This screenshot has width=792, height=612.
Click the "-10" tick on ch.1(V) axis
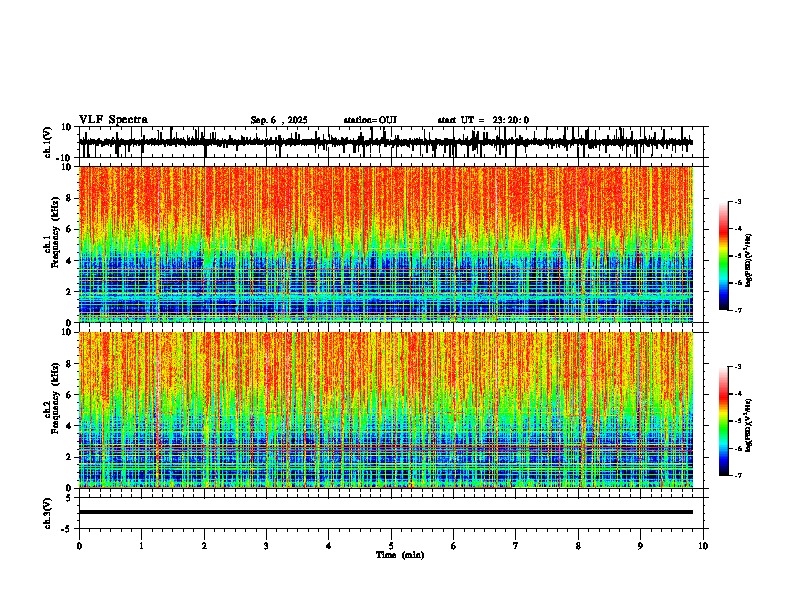click(x=65, y=158)
